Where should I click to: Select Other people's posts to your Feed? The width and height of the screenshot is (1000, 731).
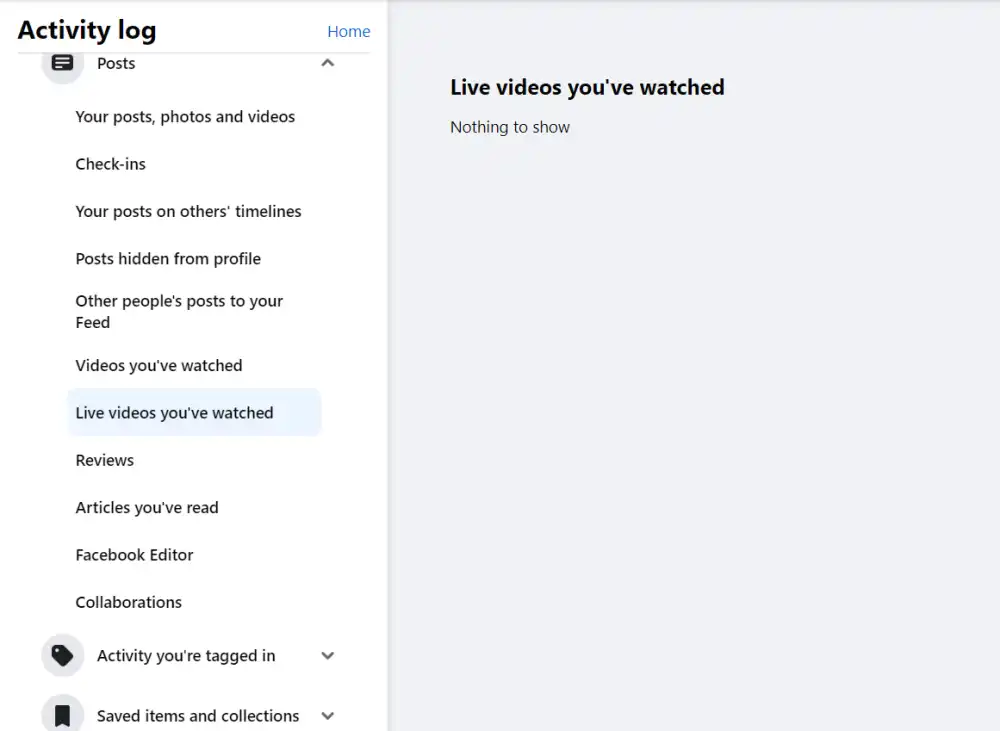[179, 311]
